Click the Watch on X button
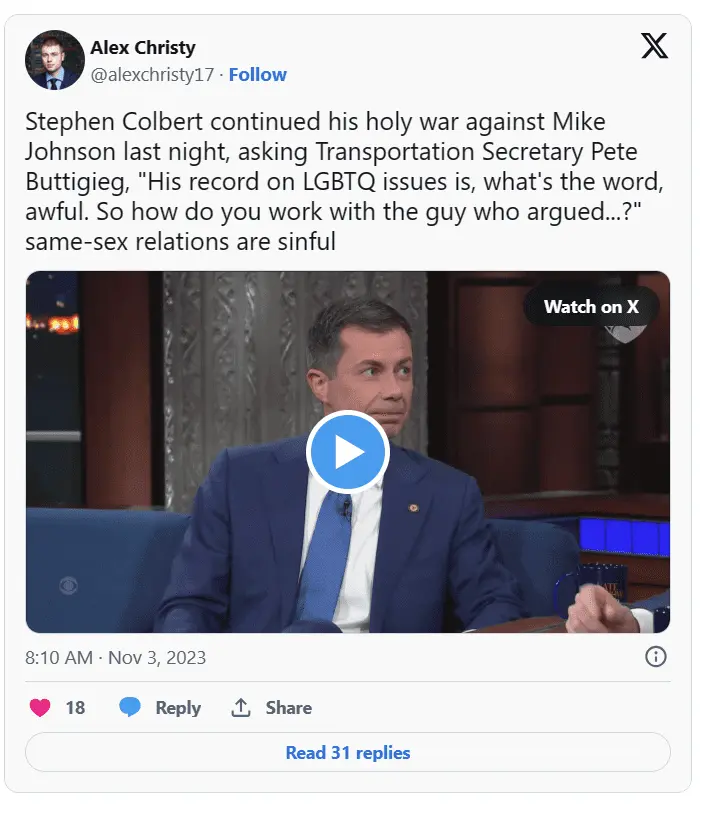Image resolution: width=712 pixels, height=817 pixels. [x=591, y=306]
